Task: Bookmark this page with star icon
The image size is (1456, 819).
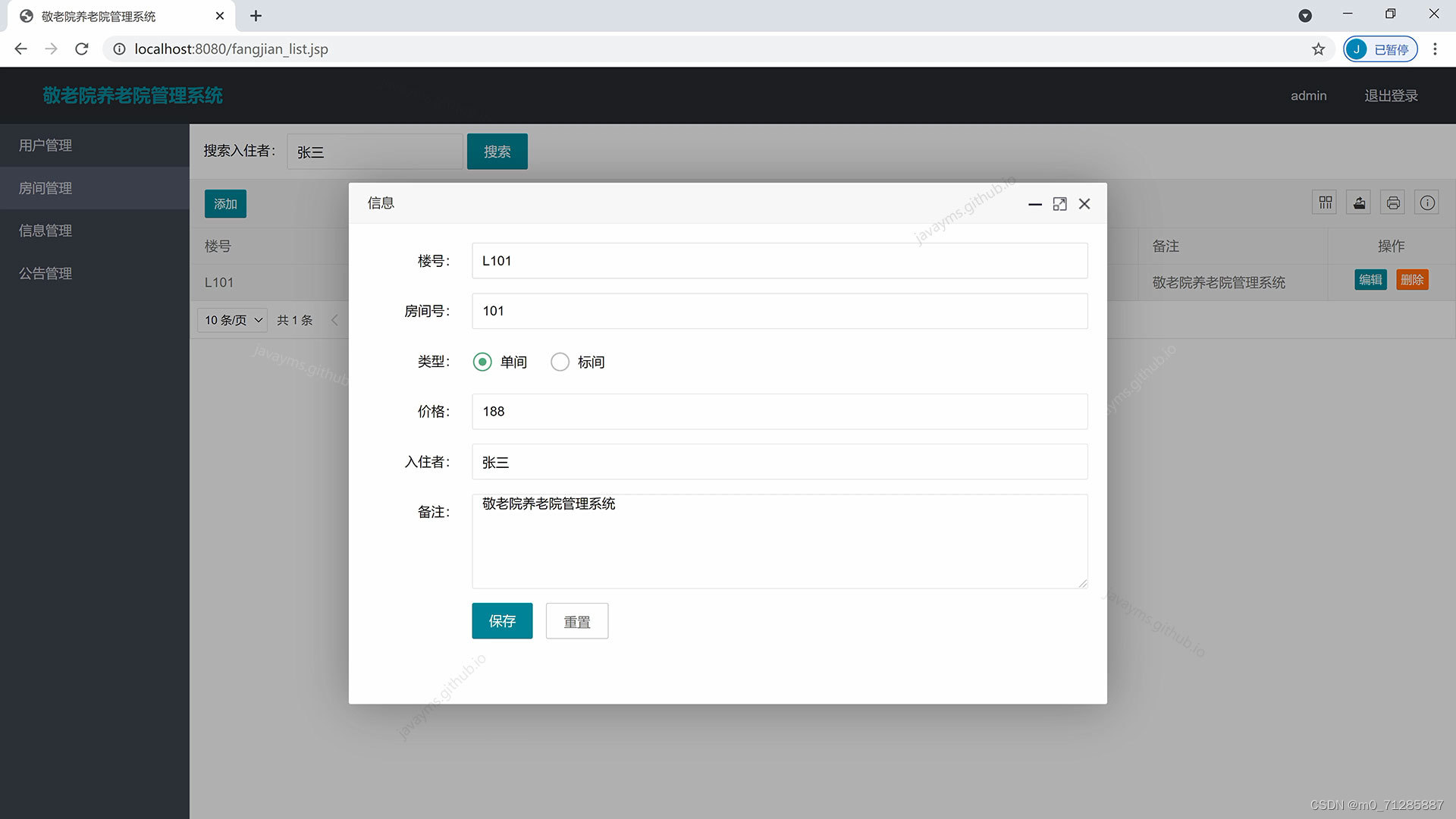Action: [1318, 49]
